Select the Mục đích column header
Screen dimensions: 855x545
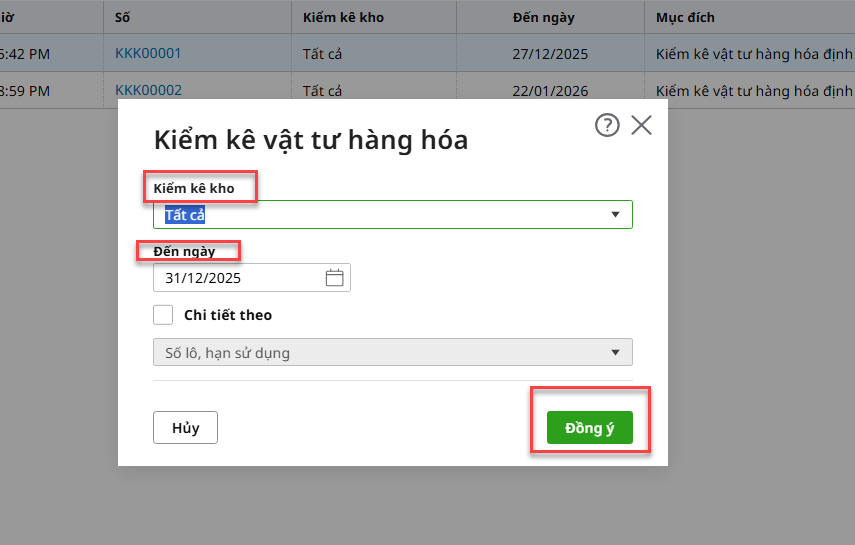point(685,18)
